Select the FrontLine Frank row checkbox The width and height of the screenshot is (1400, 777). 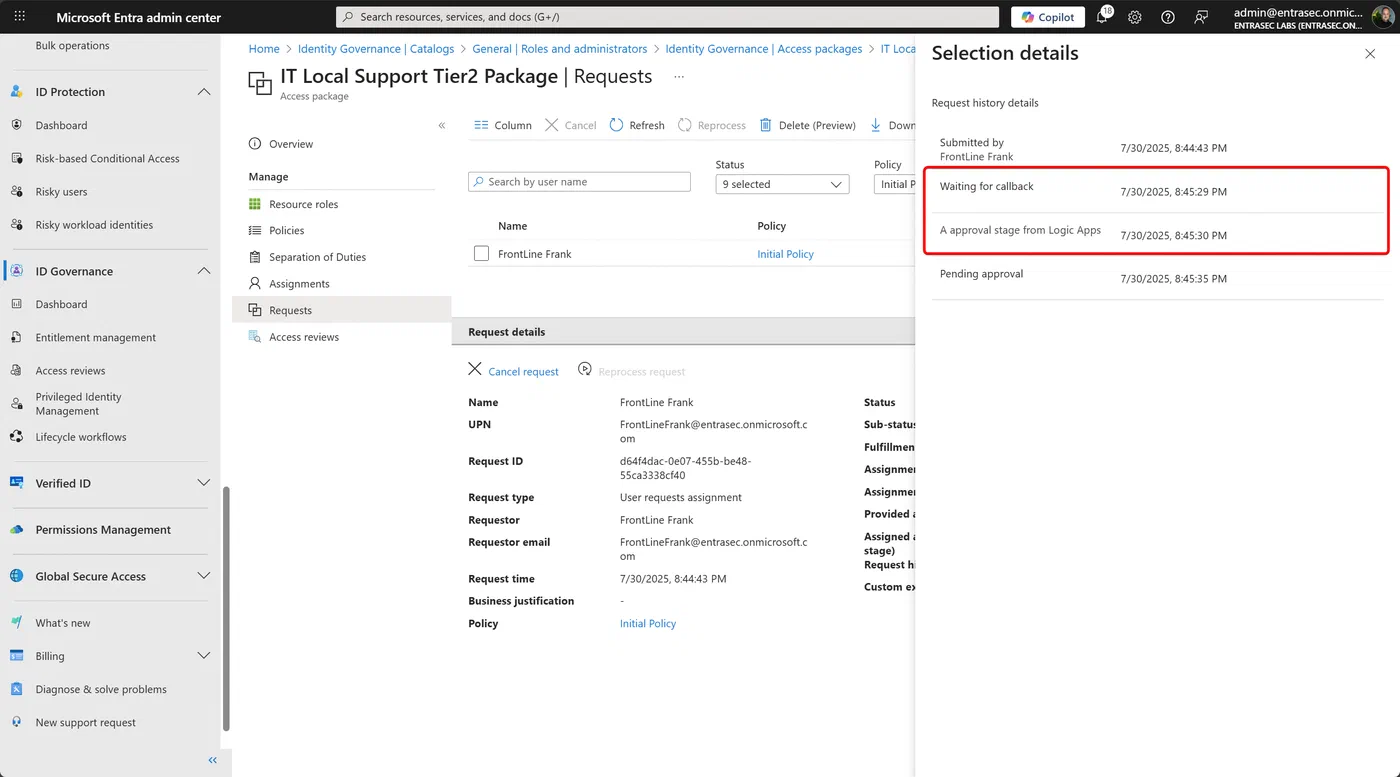coord(482,254)
